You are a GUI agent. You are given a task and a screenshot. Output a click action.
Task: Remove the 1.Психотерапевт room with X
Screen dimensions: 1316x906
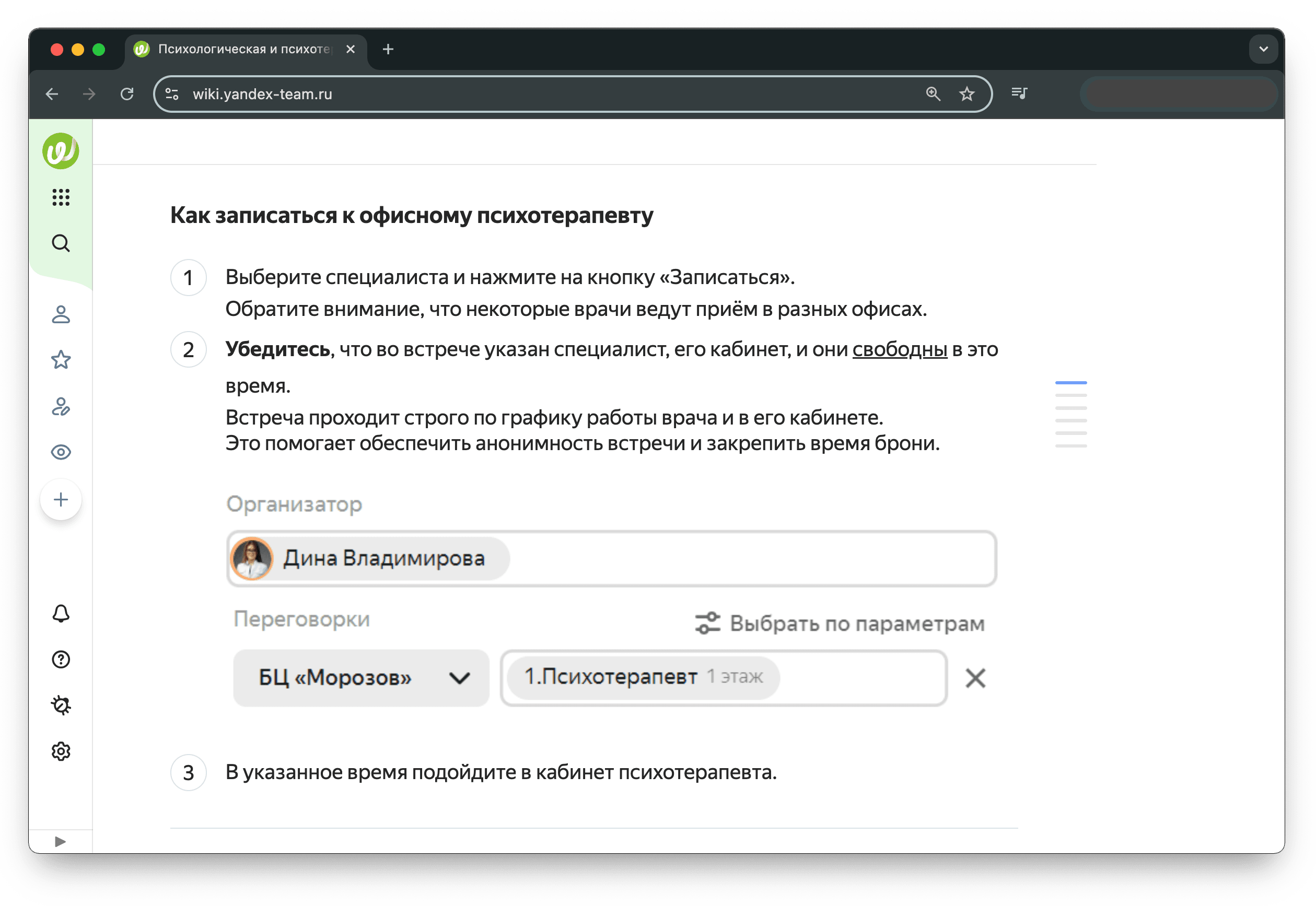[975, 678]
